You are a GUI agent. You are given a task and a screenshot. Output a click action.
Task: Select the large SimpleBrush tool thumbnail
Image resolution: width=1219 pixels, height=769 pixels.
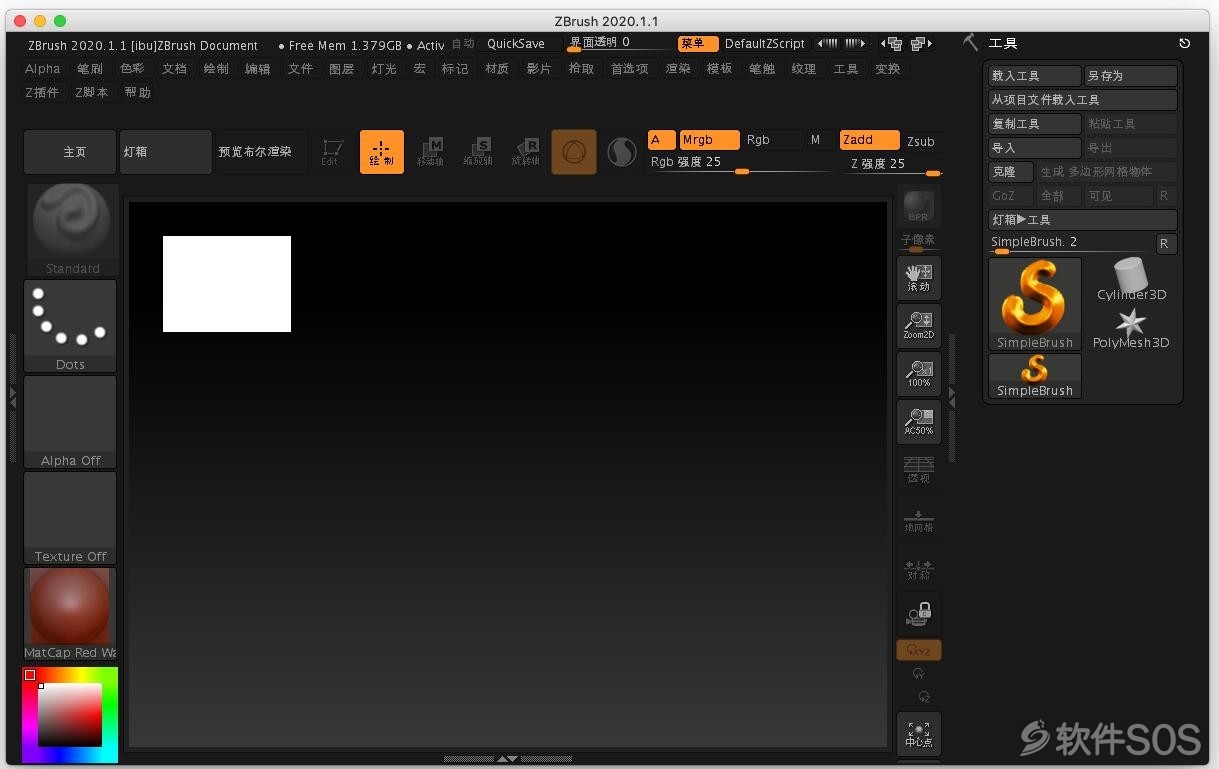point(1035,304)
